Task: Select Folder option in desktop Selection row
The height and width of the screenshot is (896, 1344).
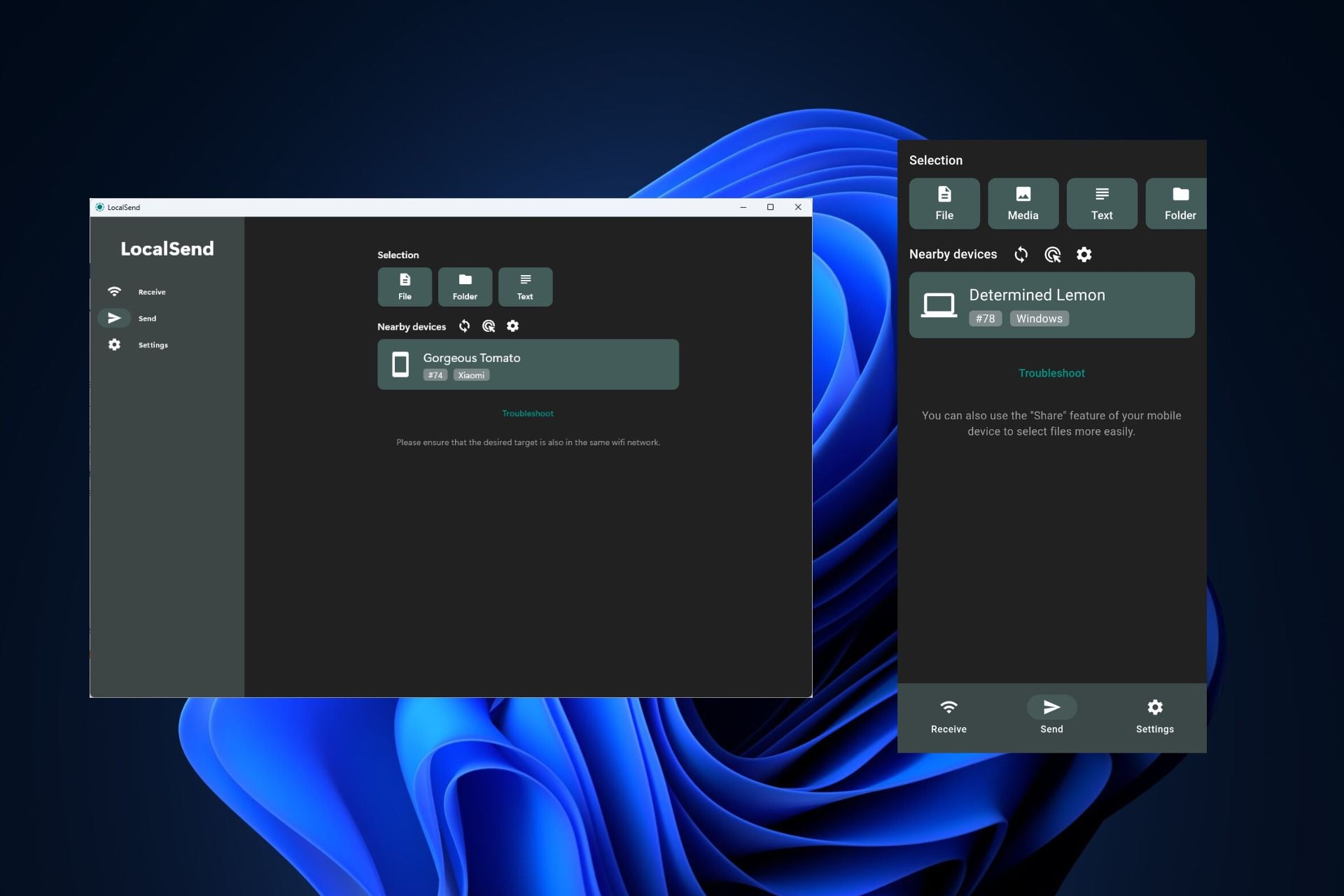Action: tap(465, 286)
